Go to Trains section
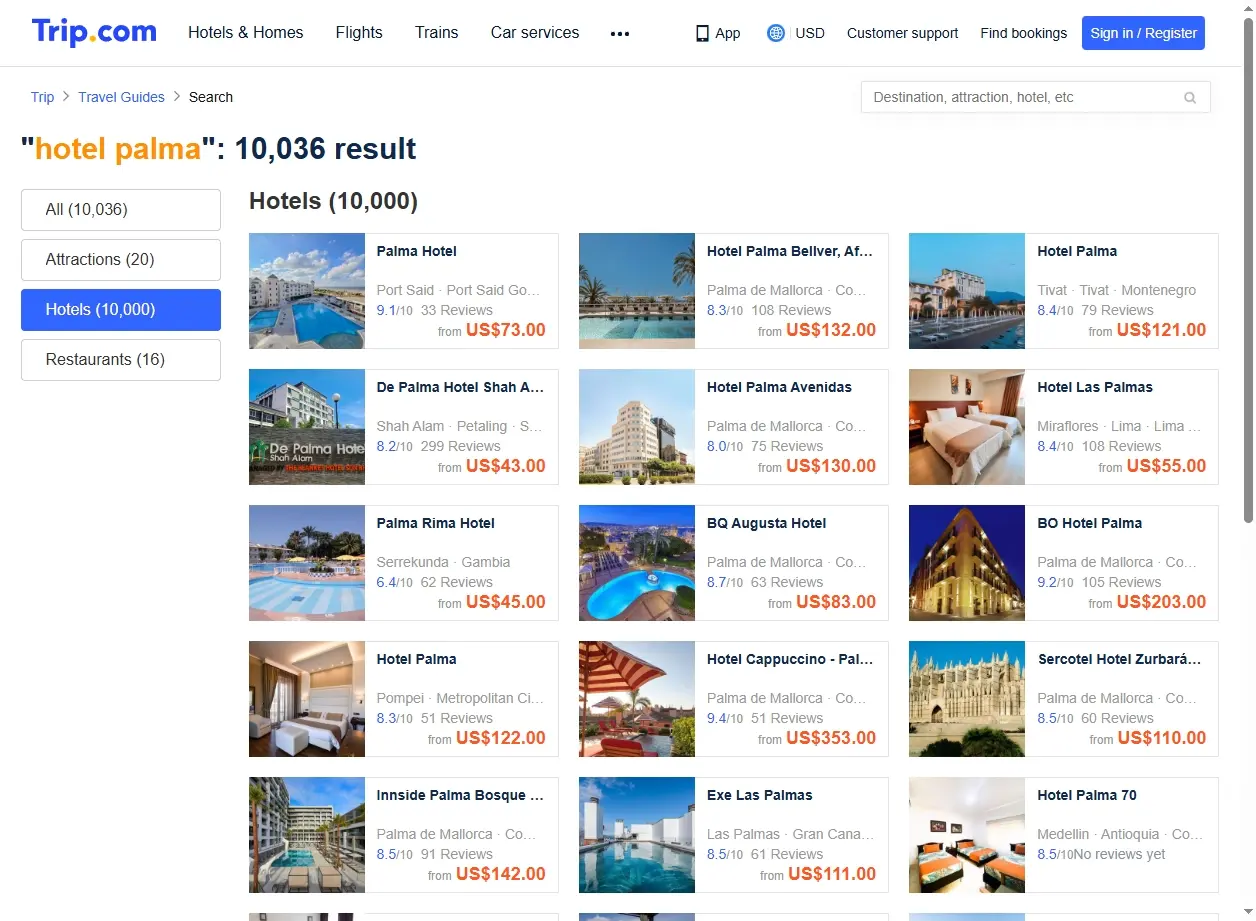Screen dimensions: 1256x921 pyautogui.click(x=437, y=32)
